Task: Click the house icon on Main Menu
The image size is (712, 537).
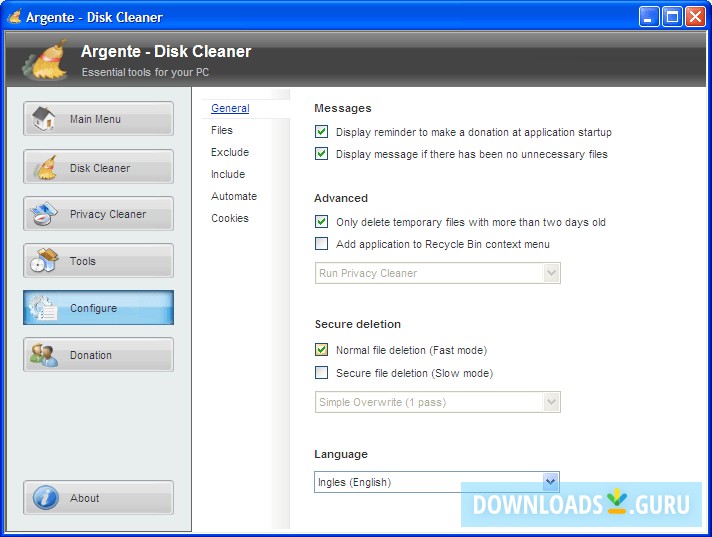Action: [x=43, y=119]
